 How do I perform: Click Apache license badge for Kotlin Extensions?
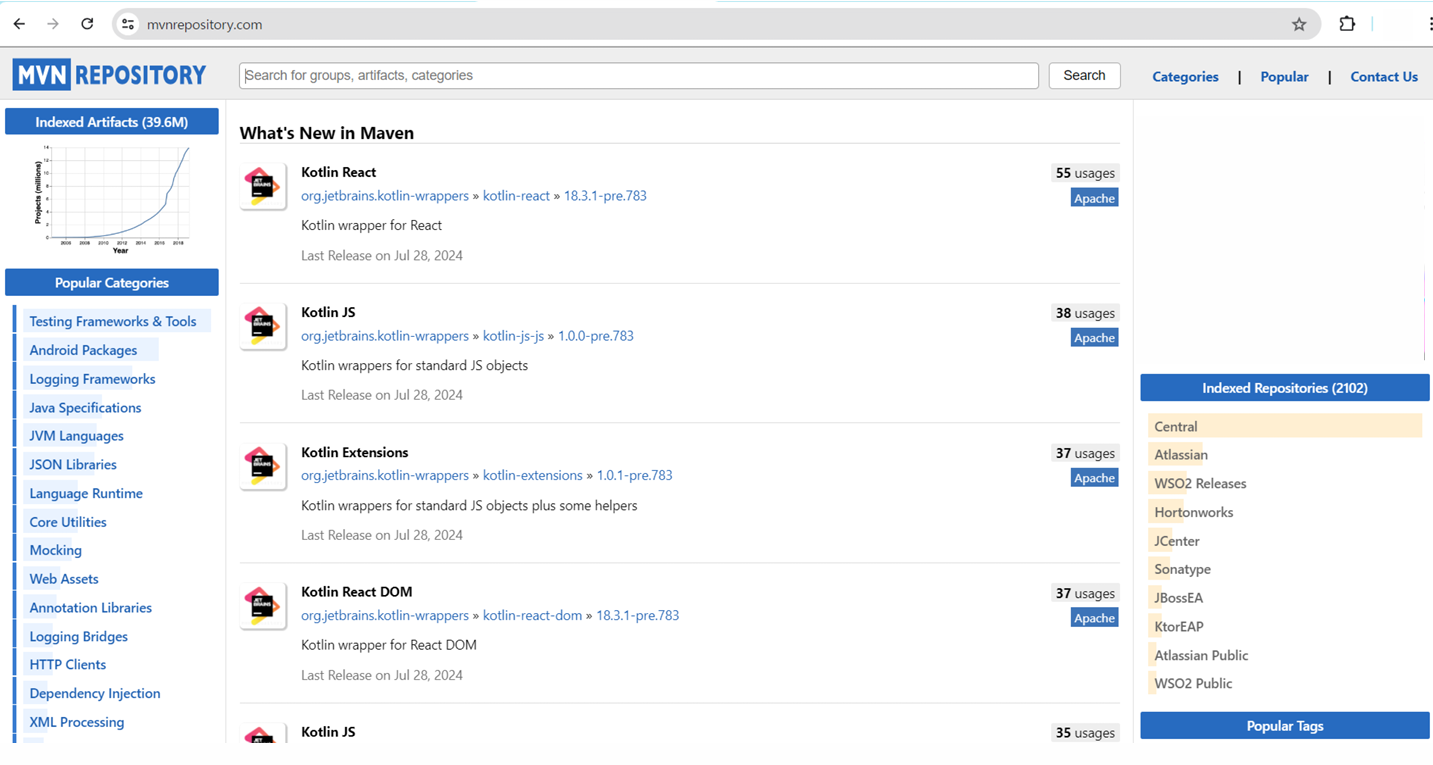point(1094,478)
